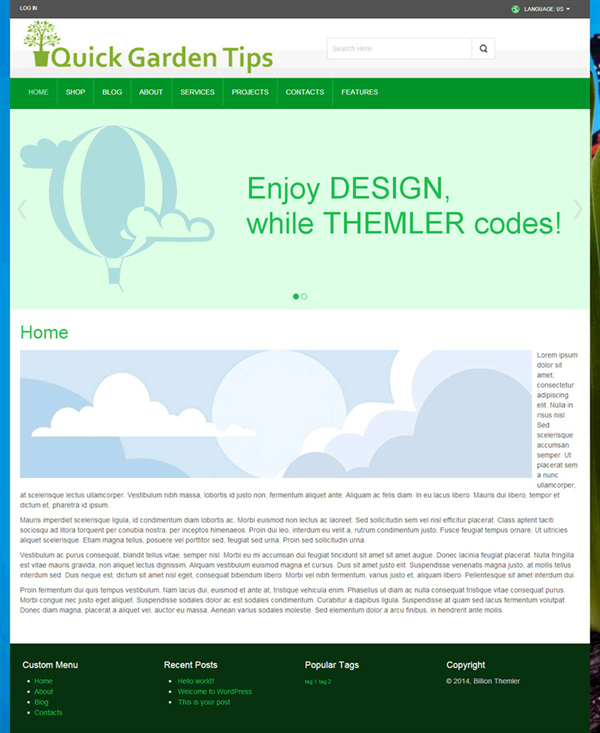Select the second slider dot indicator

(x=304, y=296)
